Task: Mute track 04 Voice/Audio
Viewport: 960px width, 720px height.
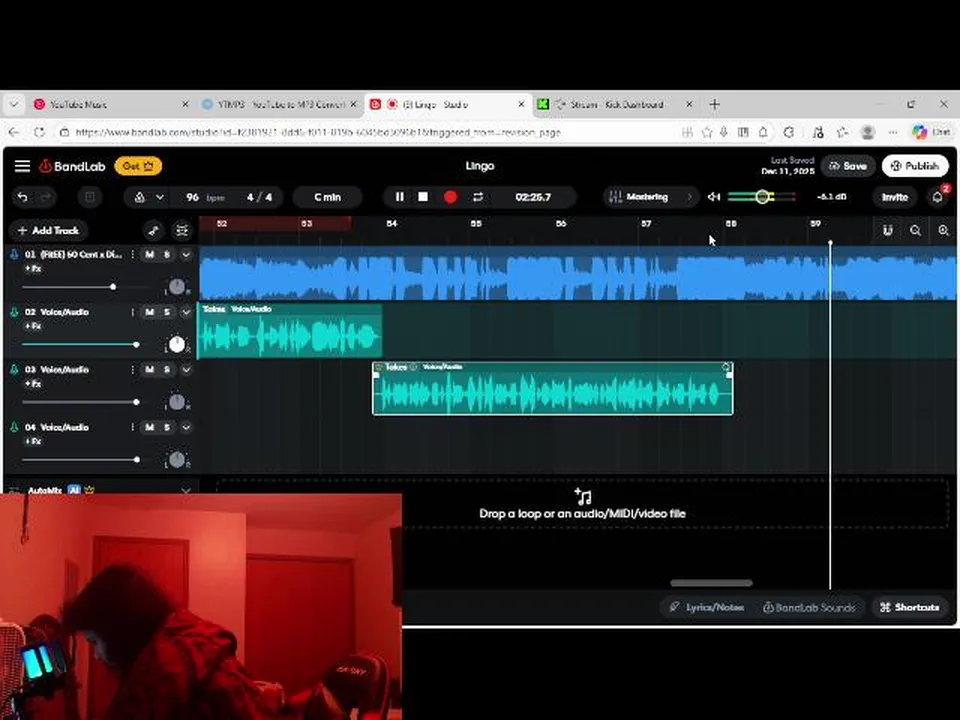Action: coord(149,427)
